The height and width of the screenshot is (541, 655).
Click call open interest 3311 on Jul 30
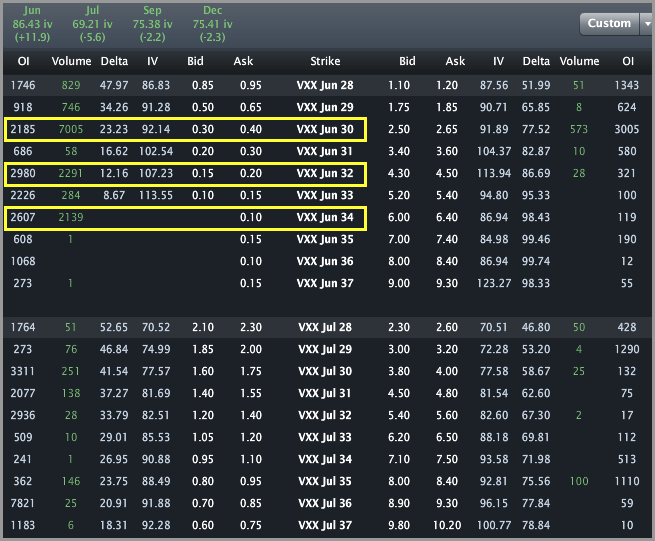pyautogui.click(x=23, y=371)
